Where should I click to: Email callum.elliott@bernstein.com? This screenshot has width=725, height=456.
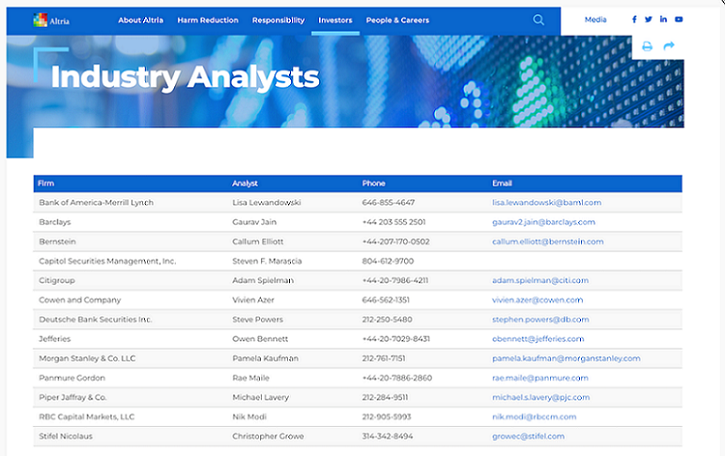(547, 241)
